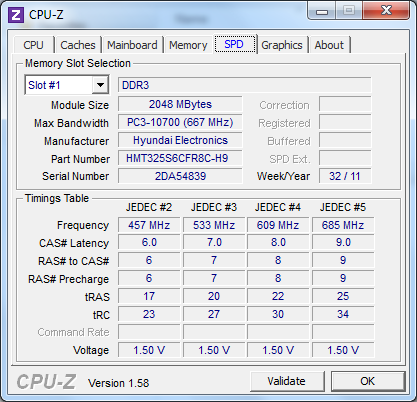Select the Serial Number field 2DA54839
417x402 pixels.
pos(180,176)
